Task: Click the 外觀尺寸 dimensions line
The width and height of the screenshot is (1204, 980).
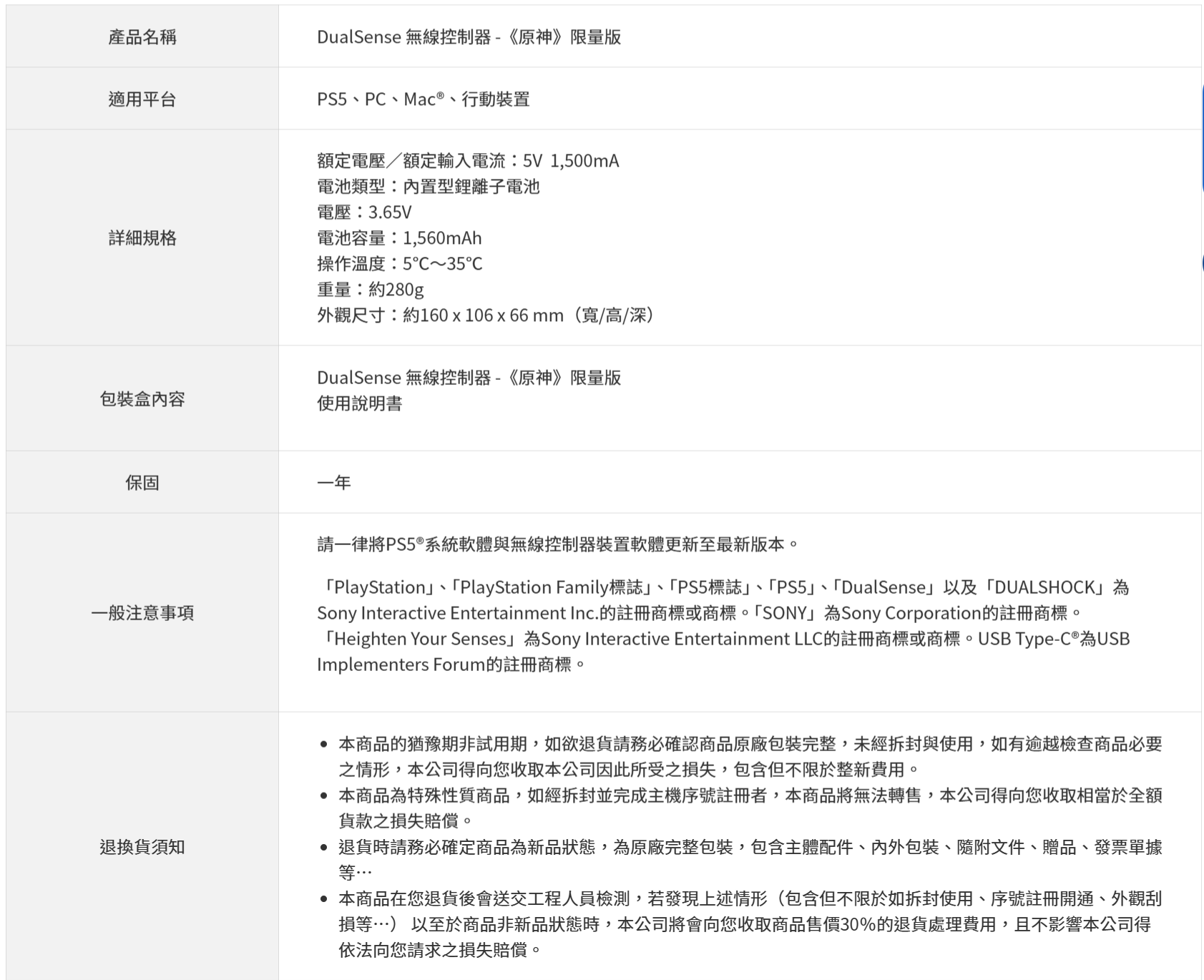Action: [x=486, y=315]
